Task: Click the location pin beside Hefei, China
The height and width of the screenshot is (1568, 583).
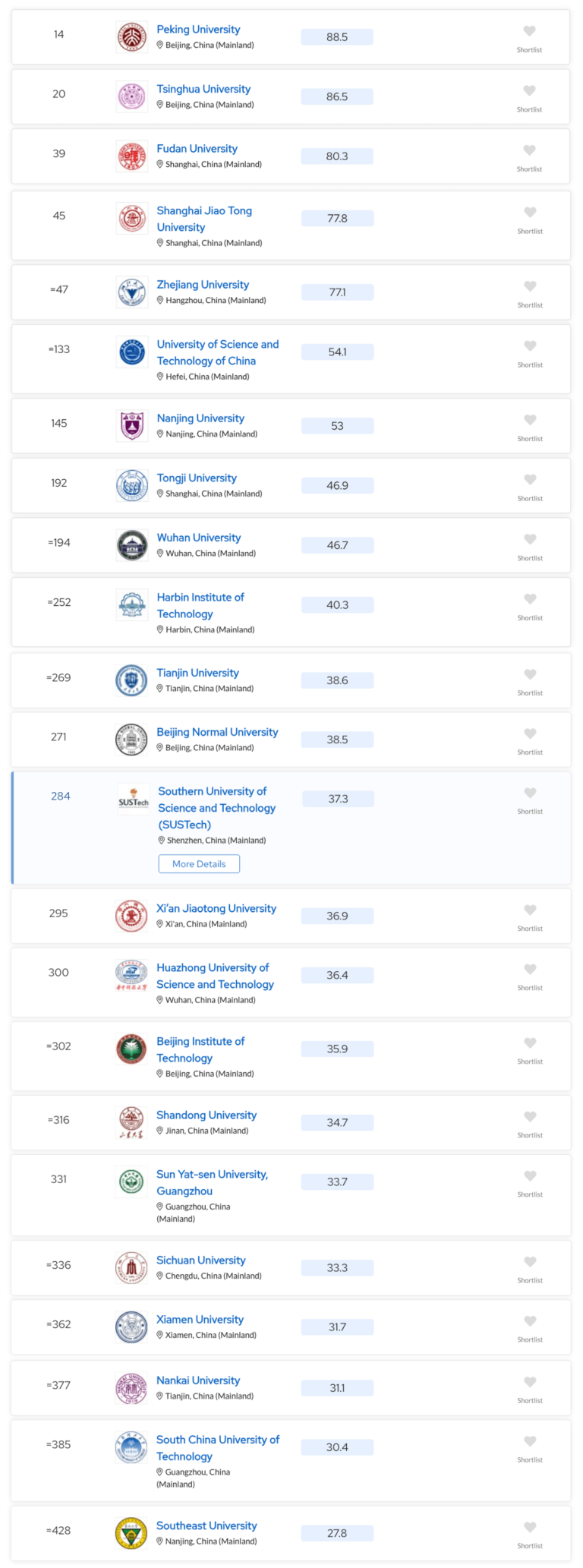Action: pos(160,377)
